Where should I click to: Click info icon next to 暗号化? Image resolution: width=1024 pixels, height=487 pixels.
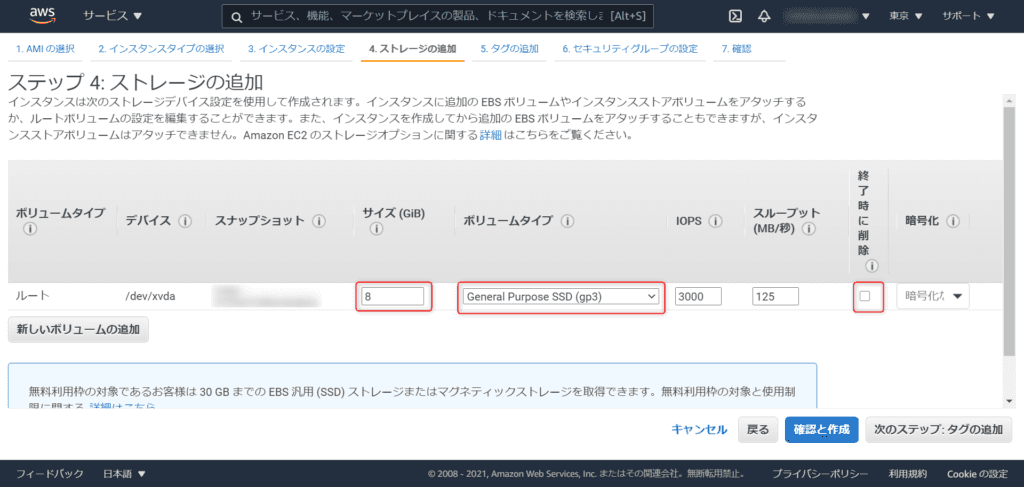[952, 221]
